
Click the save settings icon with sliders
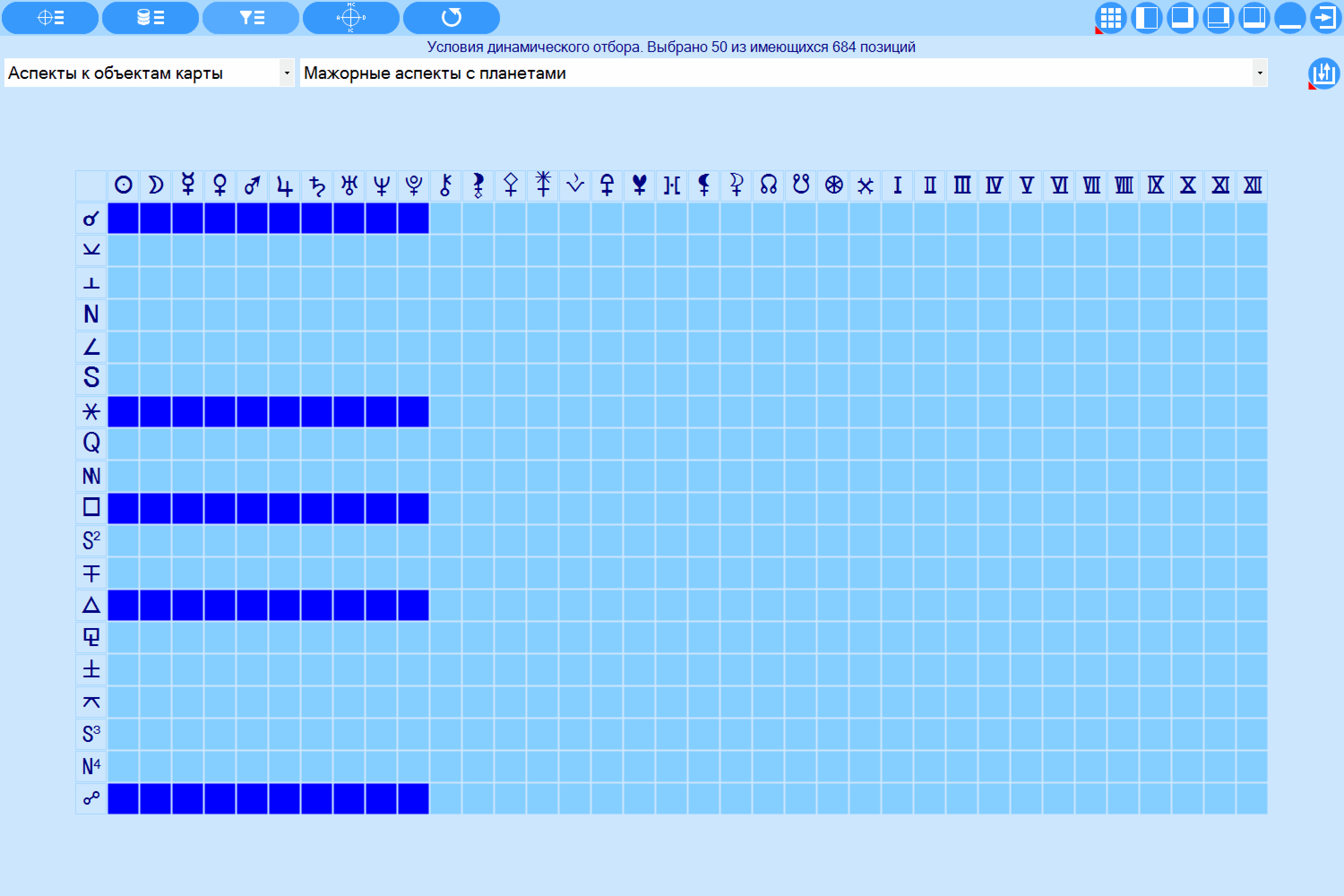[1323, 73]
